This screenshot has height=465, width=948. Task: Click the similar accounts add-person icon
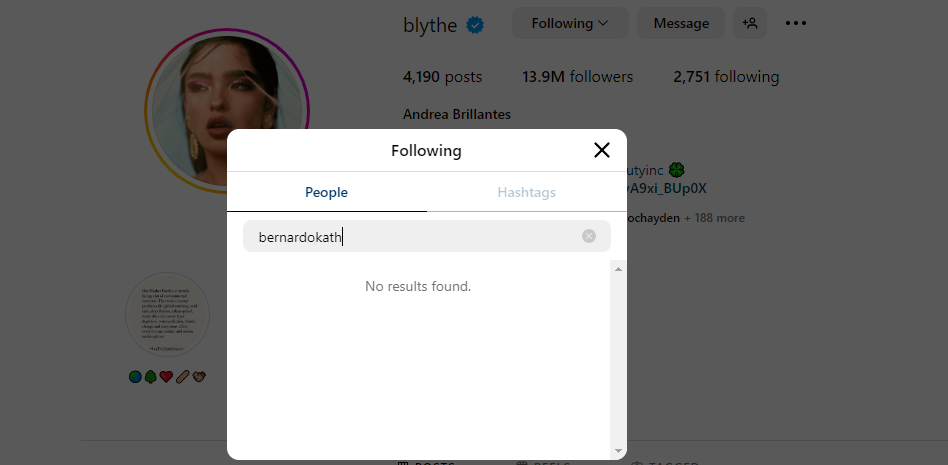point(749,23)
